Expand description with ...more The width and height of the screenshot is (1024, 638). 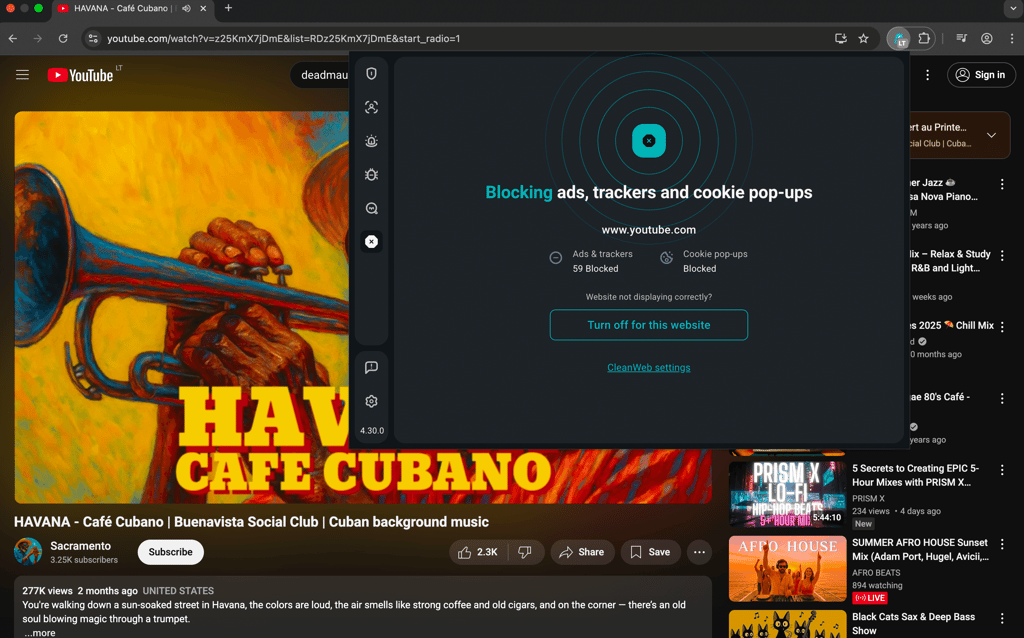[40, 633]
